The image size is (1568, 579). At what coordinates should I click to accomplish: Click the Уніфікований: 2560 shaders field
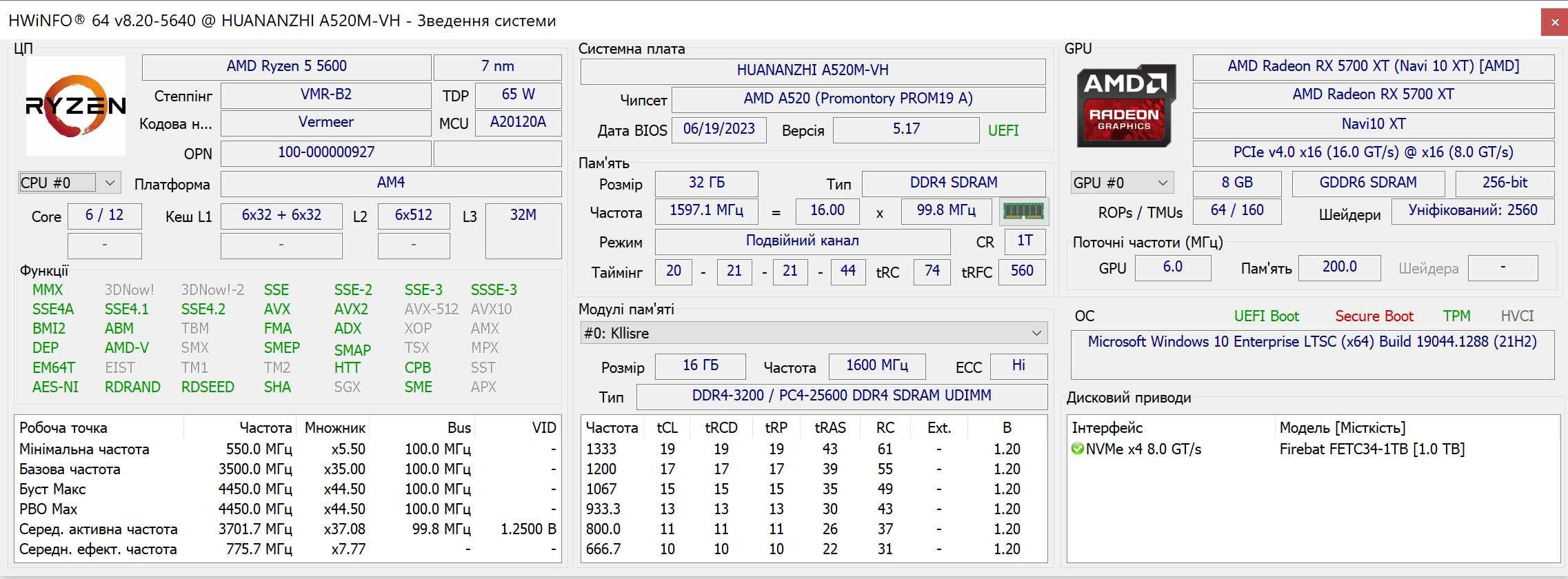(1473, 211)
